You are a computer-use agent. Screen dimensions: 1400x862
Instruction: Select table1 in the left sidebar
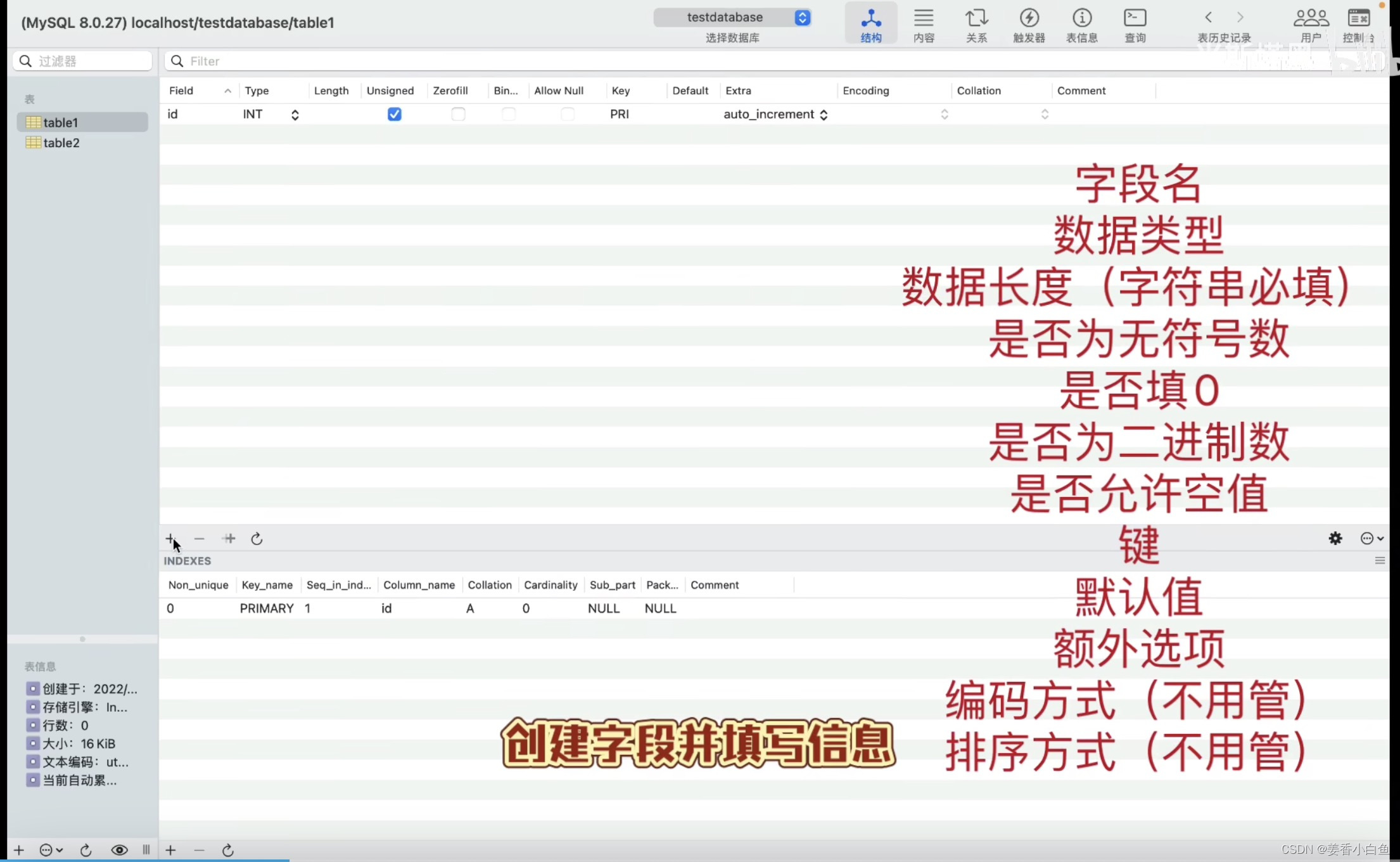[x=60, y=122]
